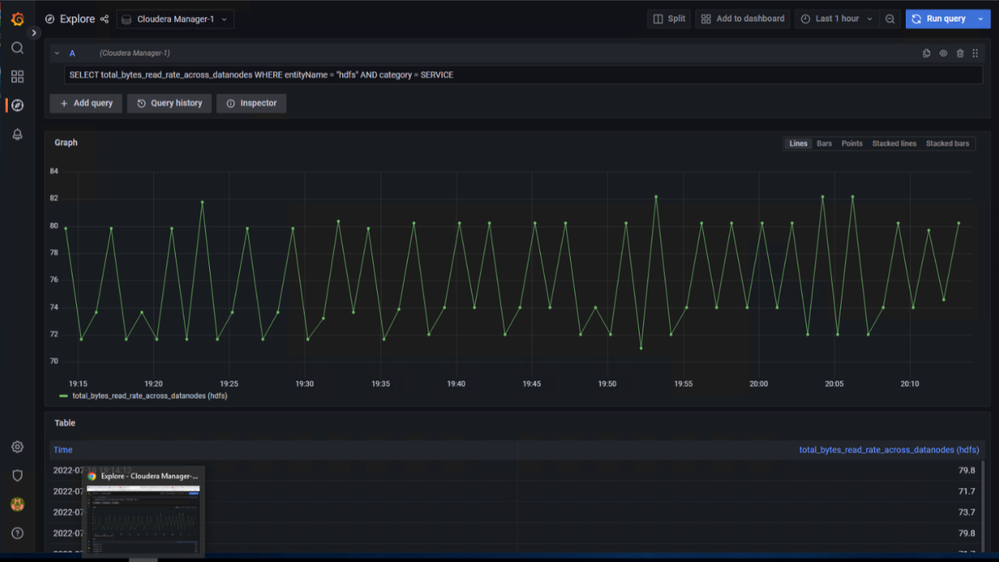Viewport: 999px width, 562px height.
Task: Click the zoom out time range icon
Action: tap(890, 19)
